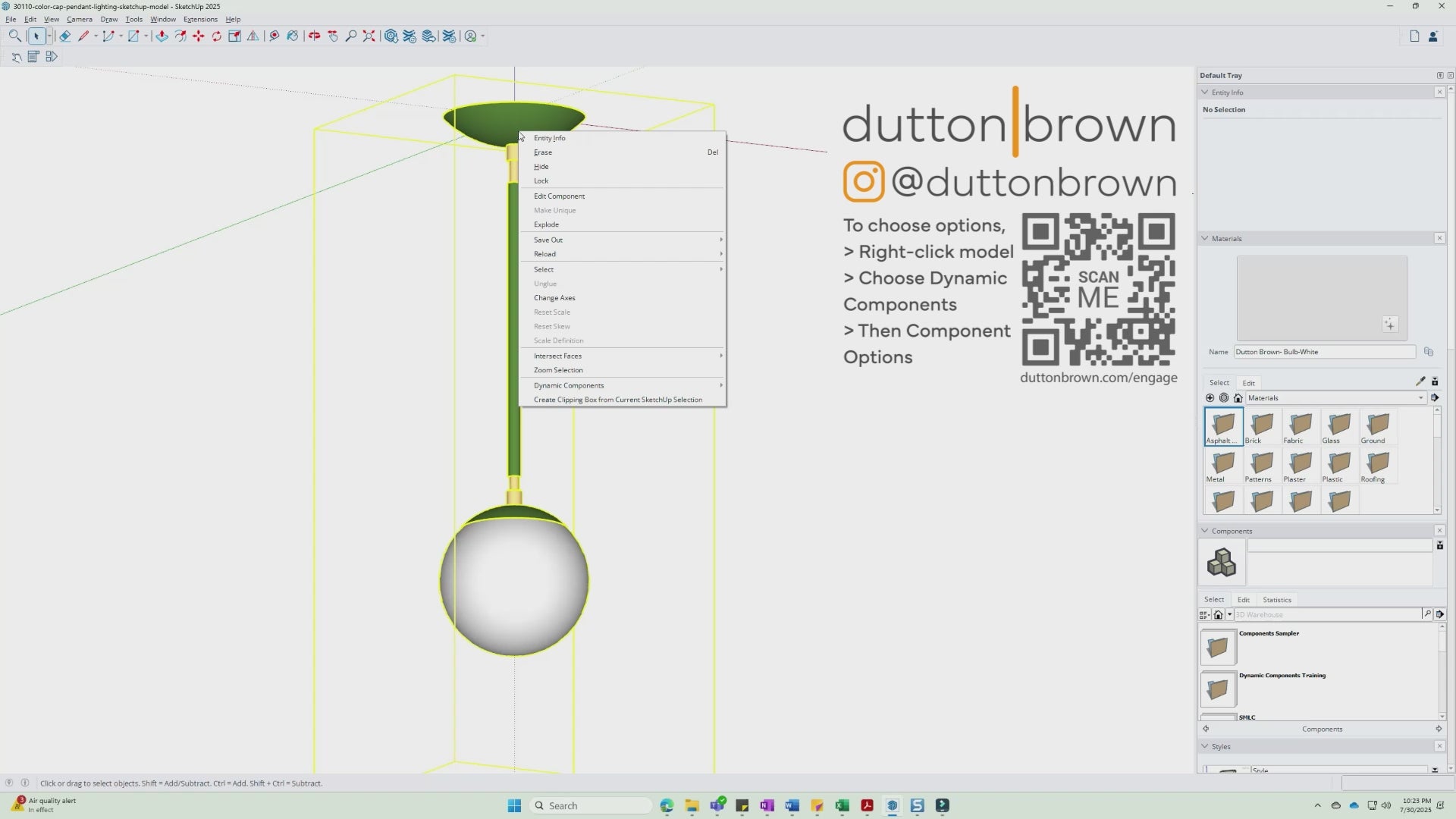The width and height of the screenshot is (1456, 819).
Task: Click Edit Component in the context menu
Action: pos(559,196)
